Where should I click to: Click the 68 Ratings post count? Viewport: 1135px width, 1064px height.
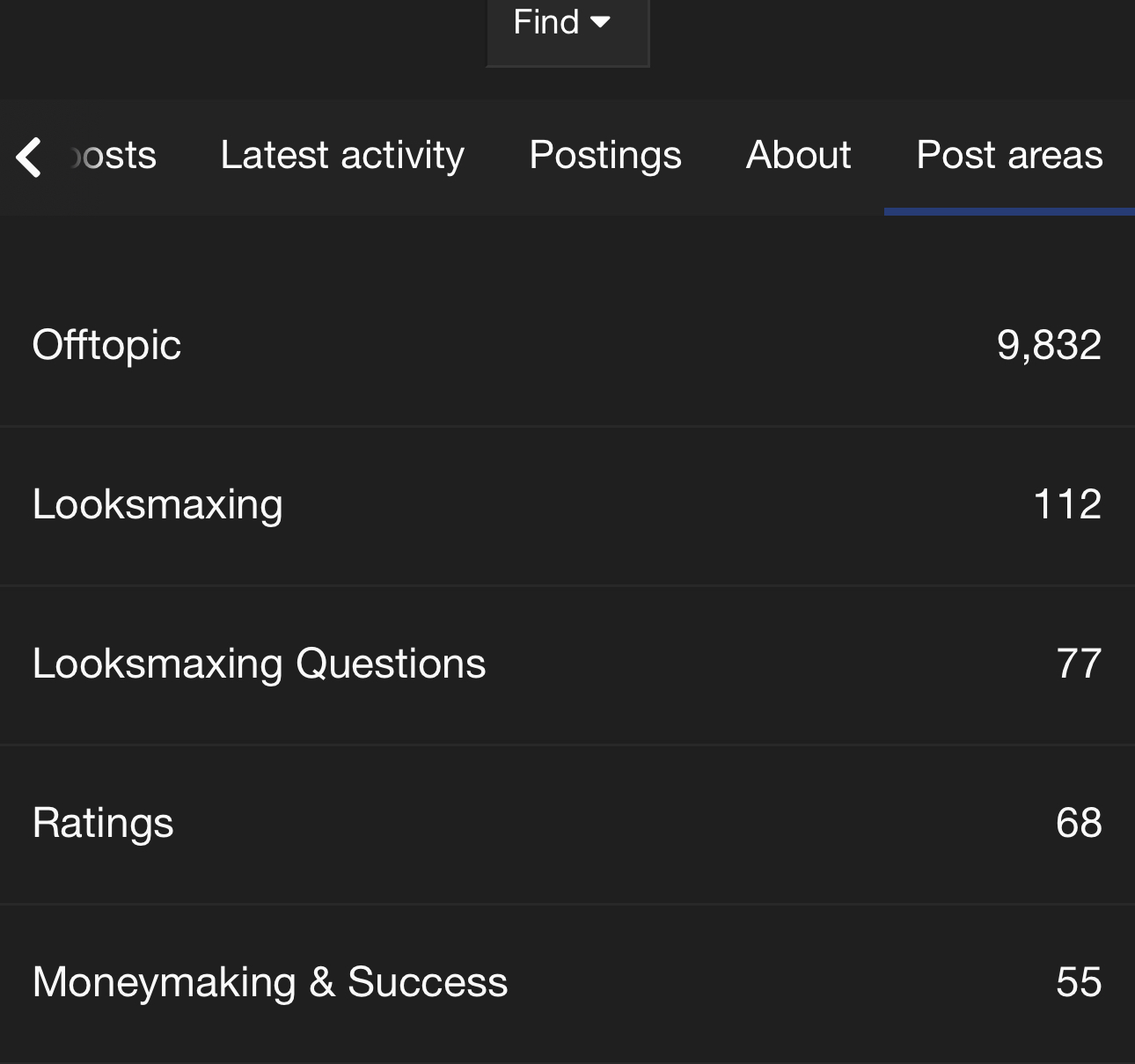pos(1079,823)
